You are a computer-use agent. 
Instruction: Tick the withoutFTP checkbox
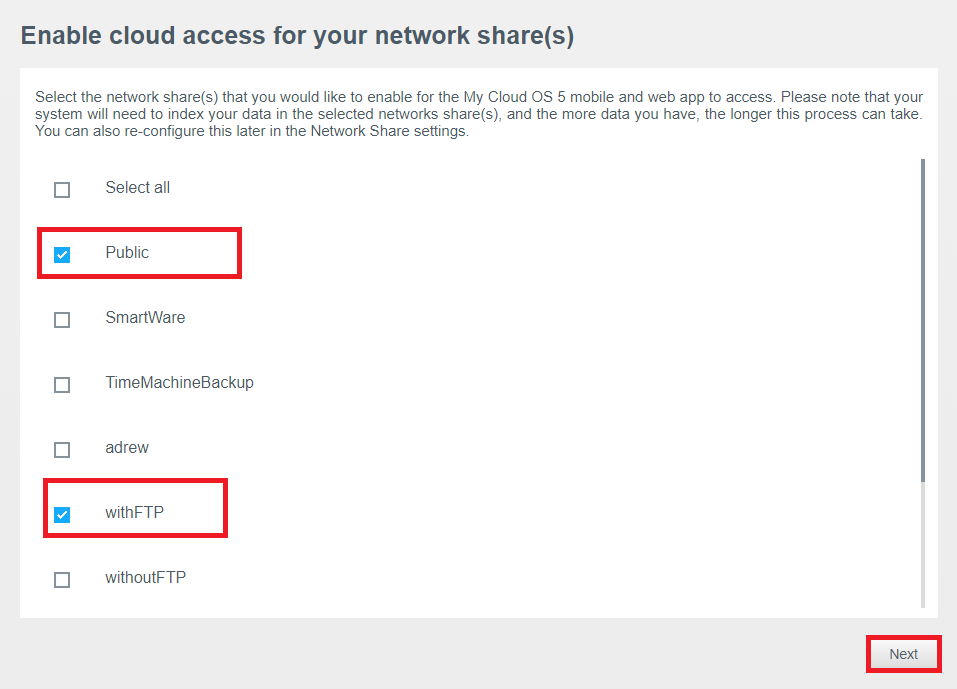point(62,580)
